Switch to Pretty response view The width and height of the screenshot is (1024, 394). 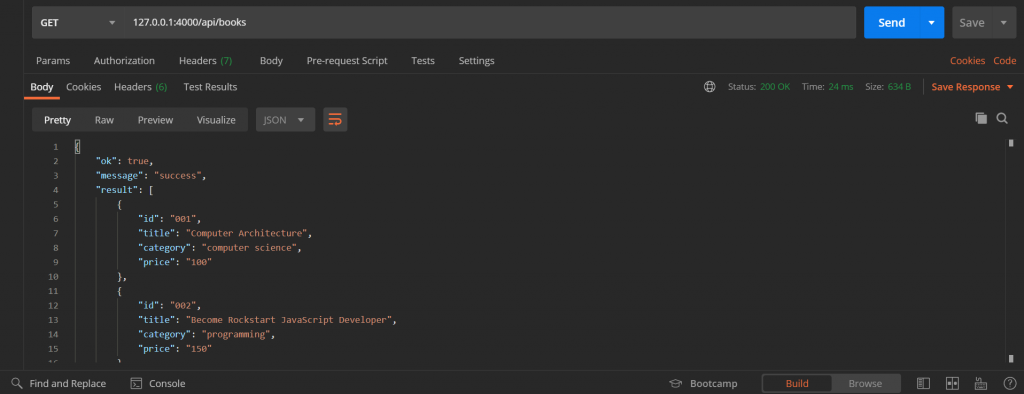click(57, 120)
